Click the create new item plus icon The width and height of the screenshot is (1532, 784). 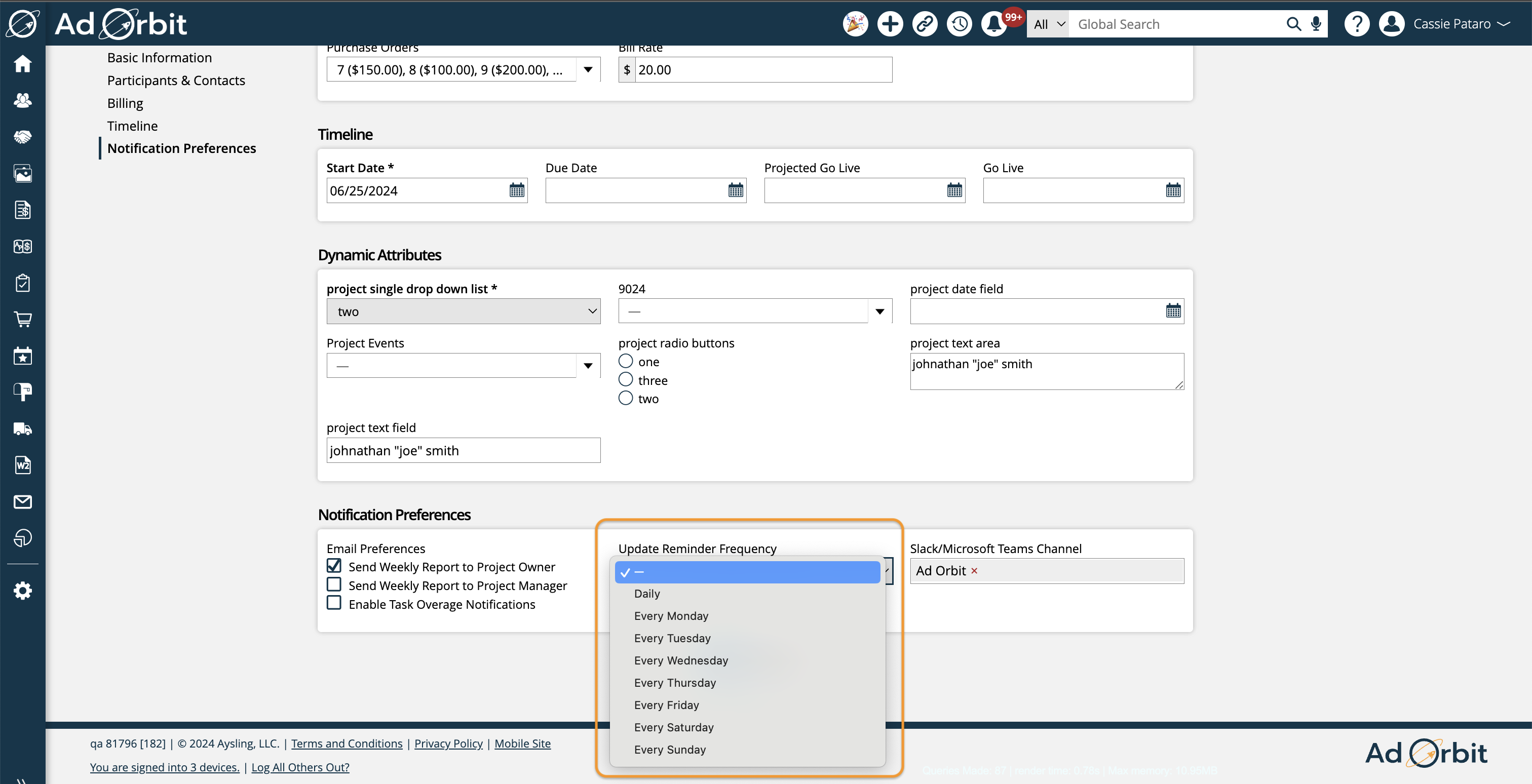click(x=889, y=24)
